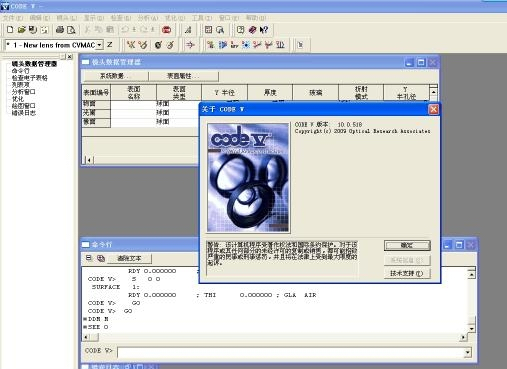Click the 清除文本 button in the command window

(129, 258)
